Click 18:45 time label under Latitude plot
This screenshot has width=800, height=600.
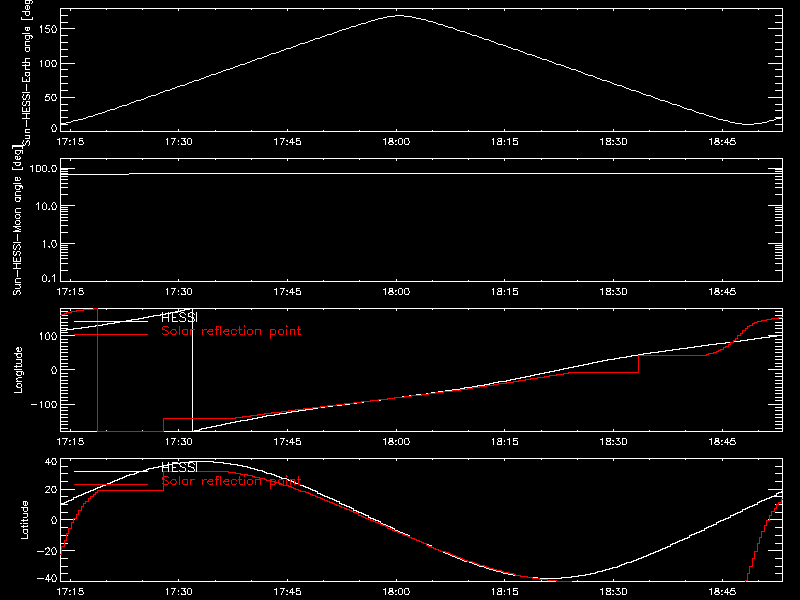tap(722, 592)
